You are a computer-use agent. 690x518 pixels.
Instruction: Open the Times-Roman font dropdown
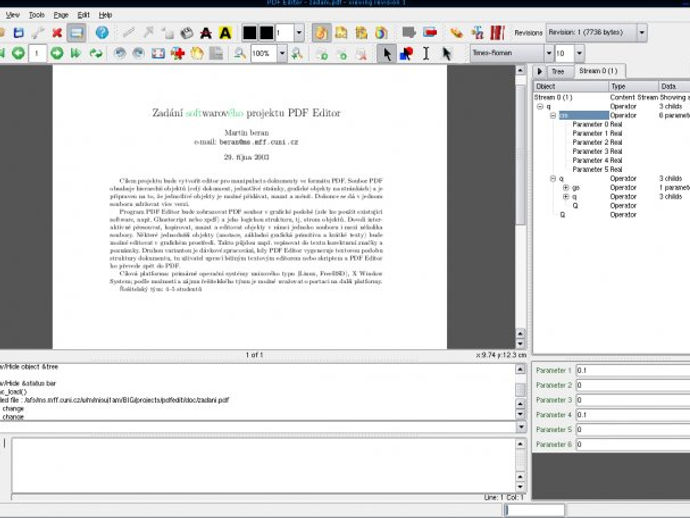[548, 53]
